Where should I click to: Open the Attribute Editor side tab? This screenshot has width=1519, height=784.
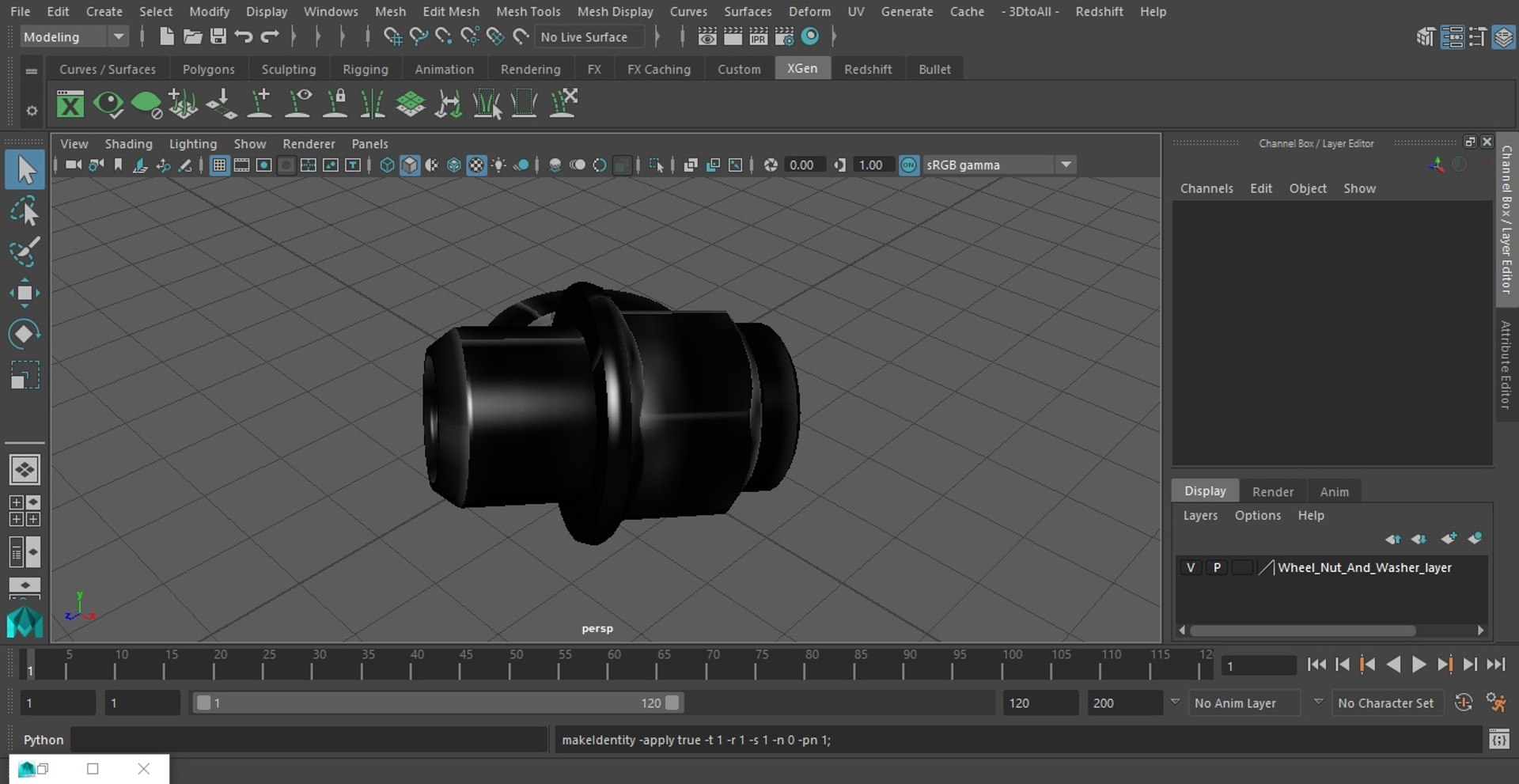(1506, 365)
